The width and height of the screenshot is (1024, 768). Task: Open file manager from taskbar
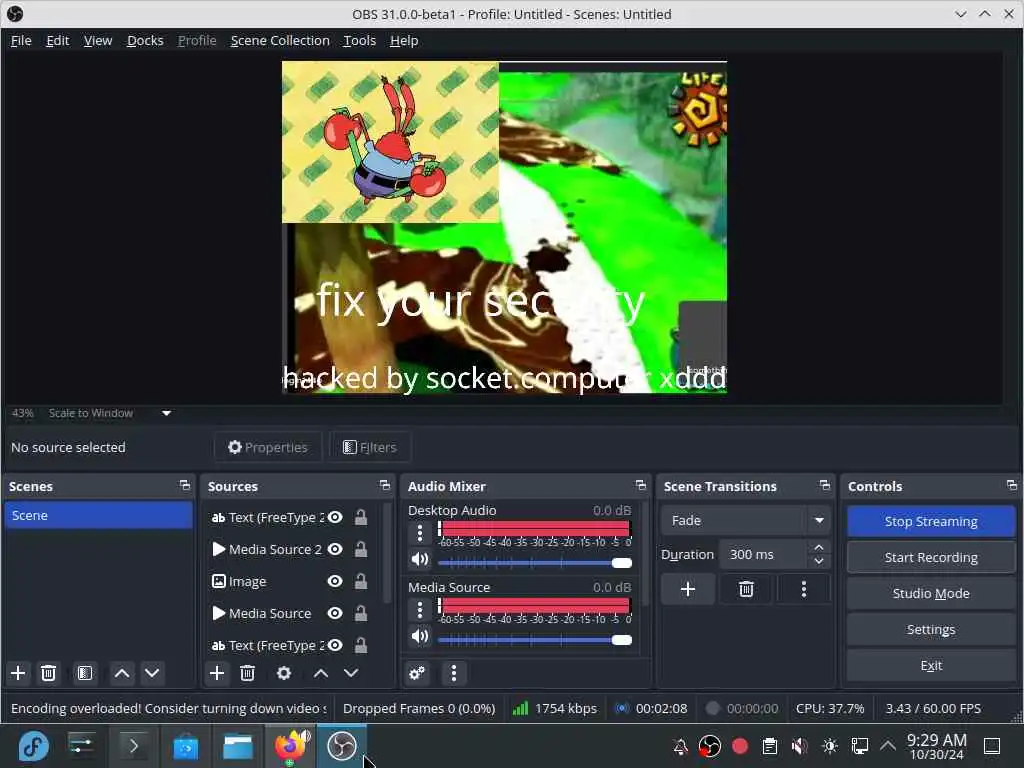(x=238, y=746)
